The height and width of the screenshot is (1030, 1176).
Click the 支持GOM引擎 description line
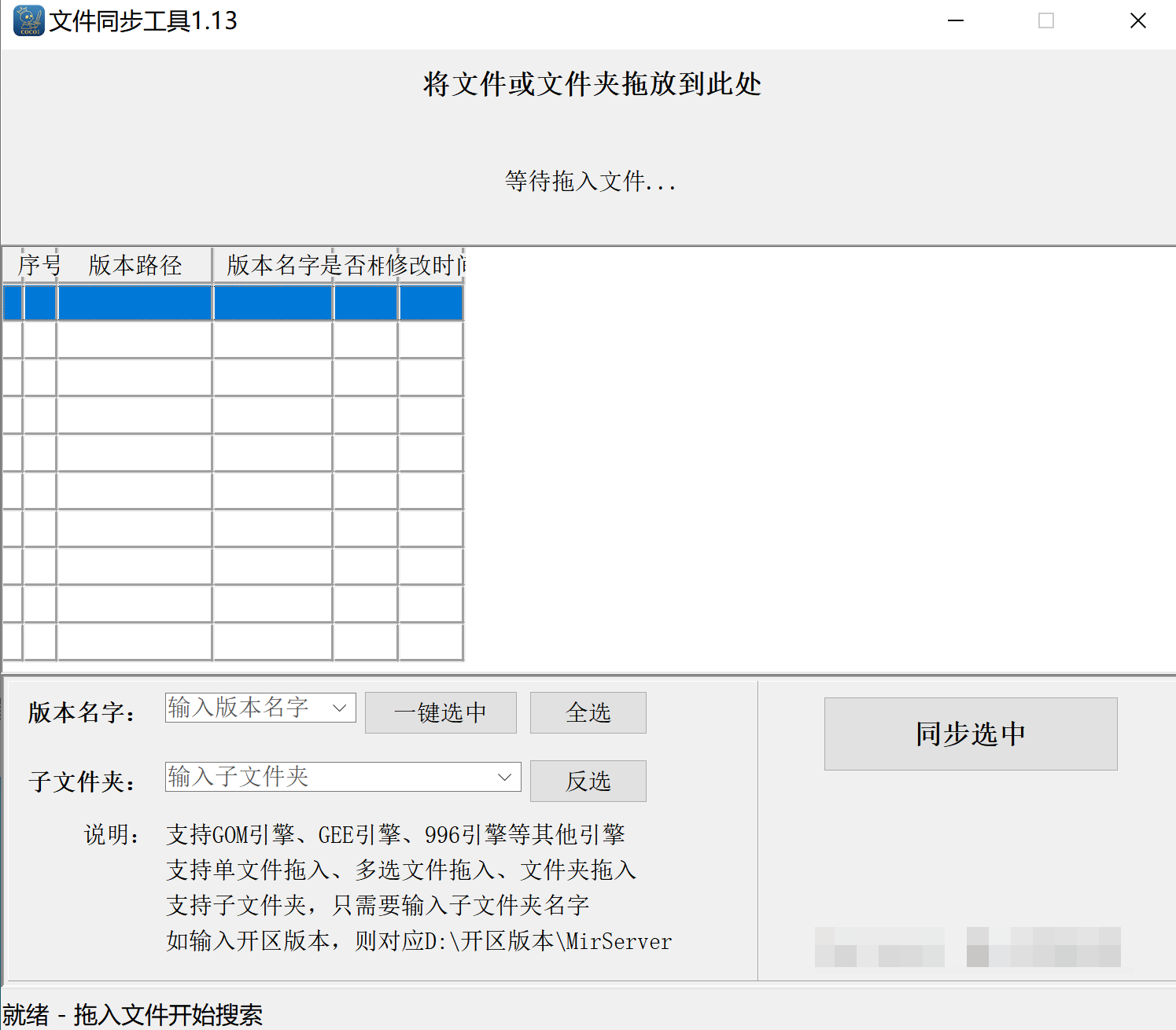(396, 834)
